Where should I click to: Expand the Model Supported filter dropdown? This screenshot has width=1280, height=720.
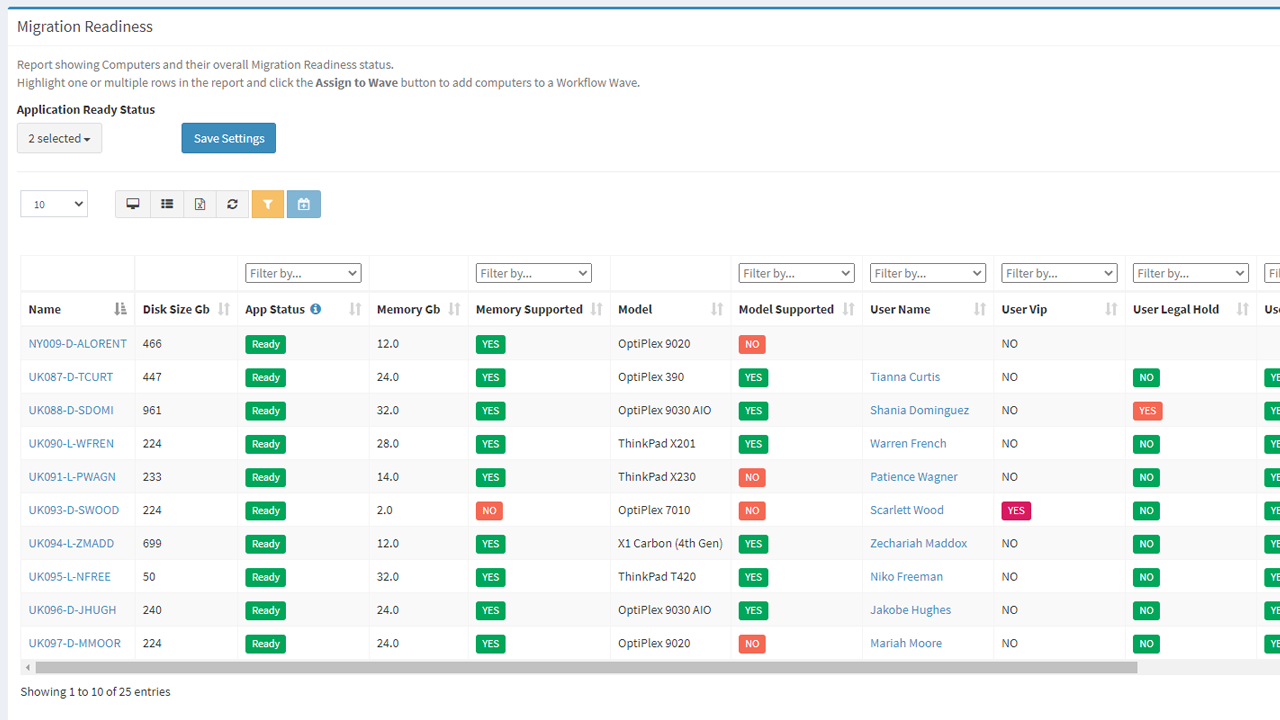[x=796, y=273]
